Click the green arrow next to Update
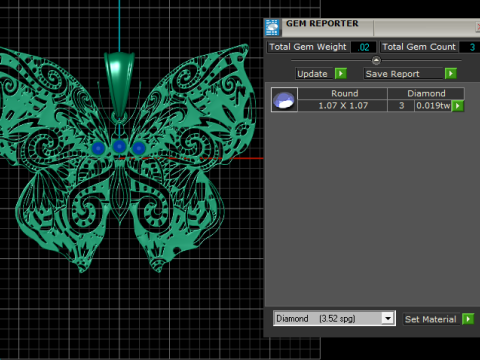Screen dimensions: 480x360 [341, 73]
